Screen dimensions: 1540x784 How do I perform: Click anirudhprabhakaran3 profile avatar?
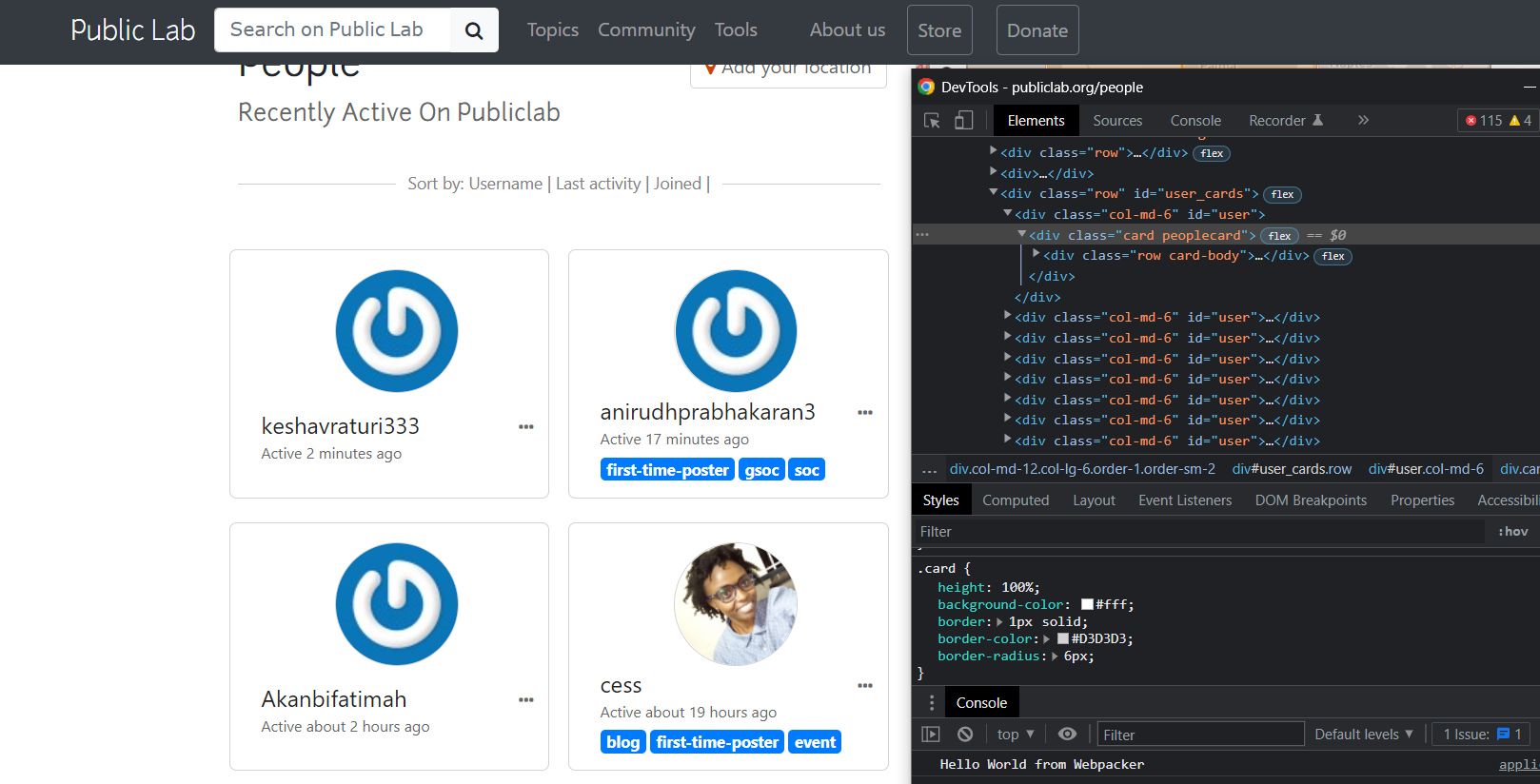point(736,331)
